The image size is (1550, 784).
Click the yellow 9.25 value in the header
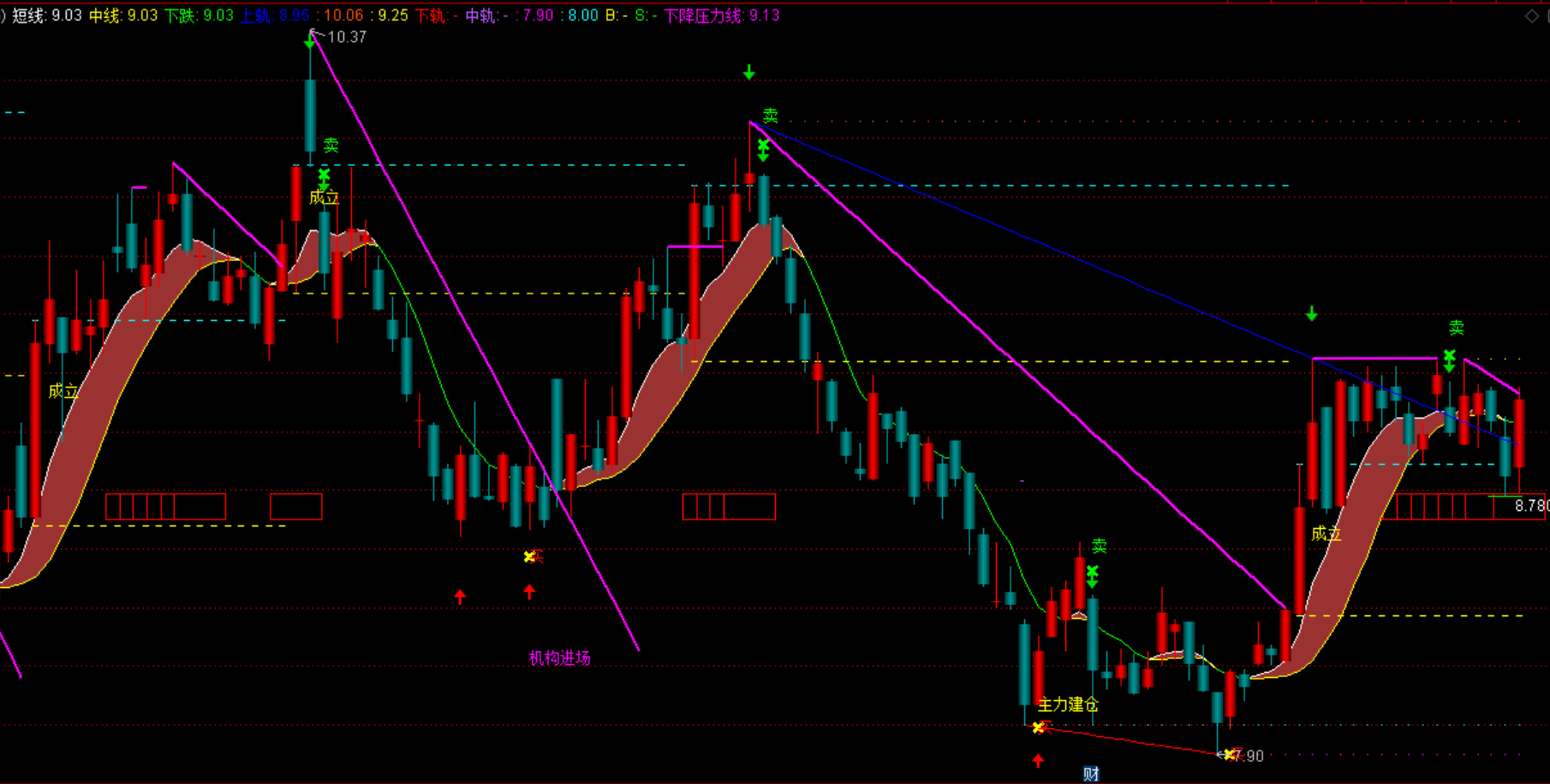point(393,15)
